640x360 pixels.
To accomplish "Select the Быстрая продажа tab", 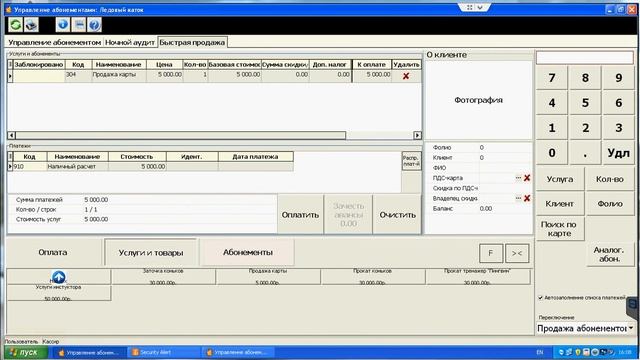I will 192,42.
